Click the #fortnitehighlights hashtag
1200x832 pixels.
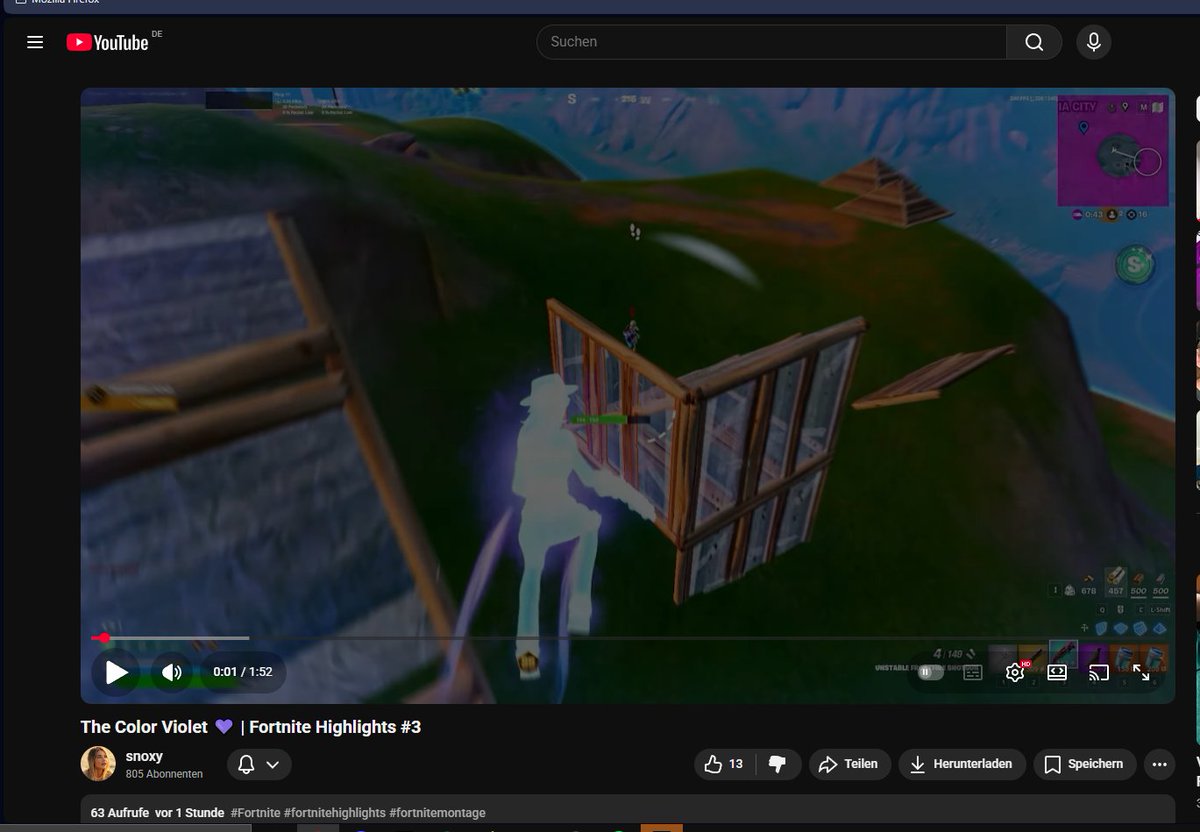coord(335,813)
